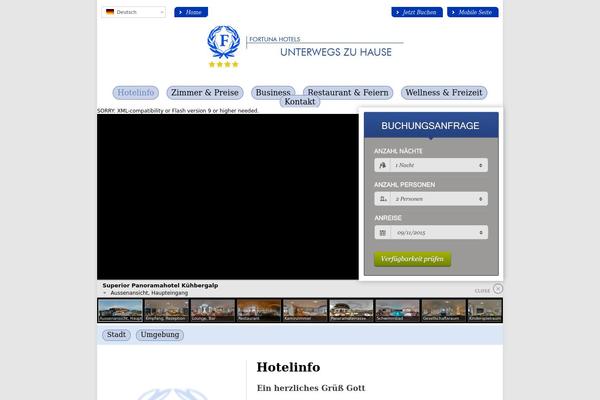Click the BUCHUNGSANFRAGE header
The width and height of the screenshot is (600, 400).
[431, 126]
